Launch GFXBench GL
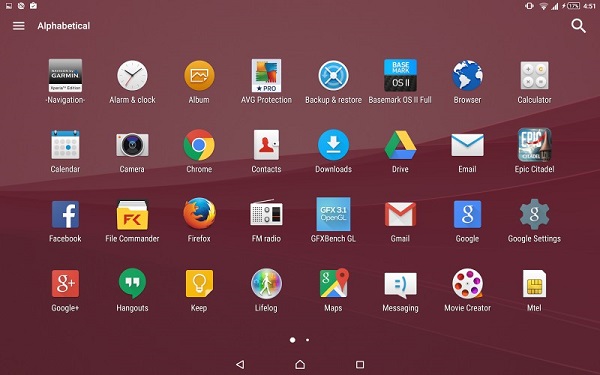 coord(333,214)
